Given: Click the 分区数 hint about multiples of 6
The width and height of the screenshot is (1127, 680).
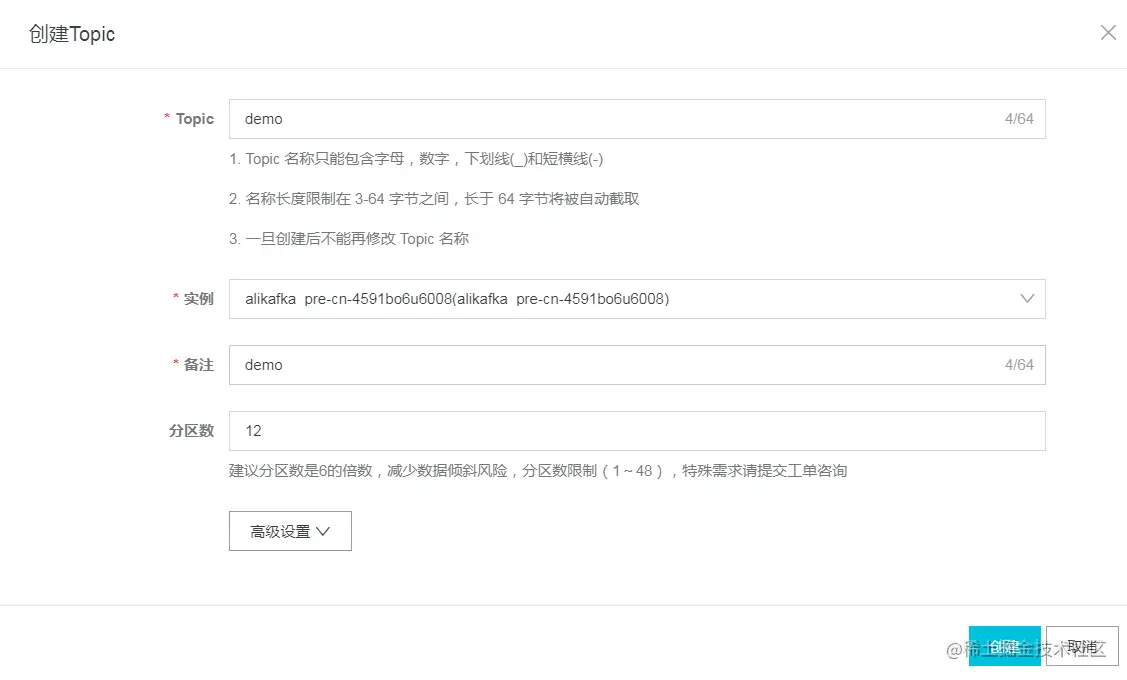Looking at the screenshot, I should tap(538, 471).
